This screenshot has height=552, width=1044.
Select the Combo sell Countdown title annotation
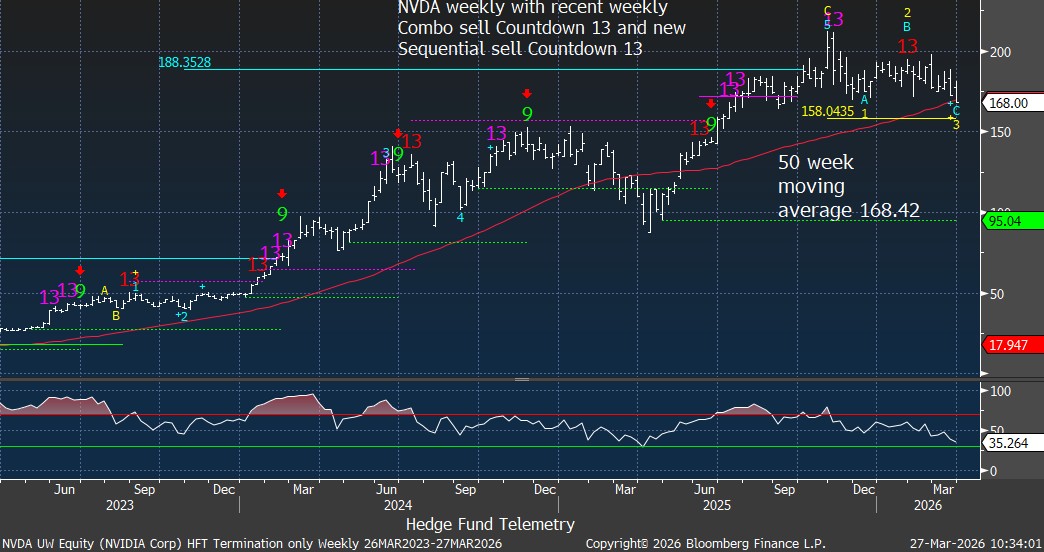pos(541,28)
